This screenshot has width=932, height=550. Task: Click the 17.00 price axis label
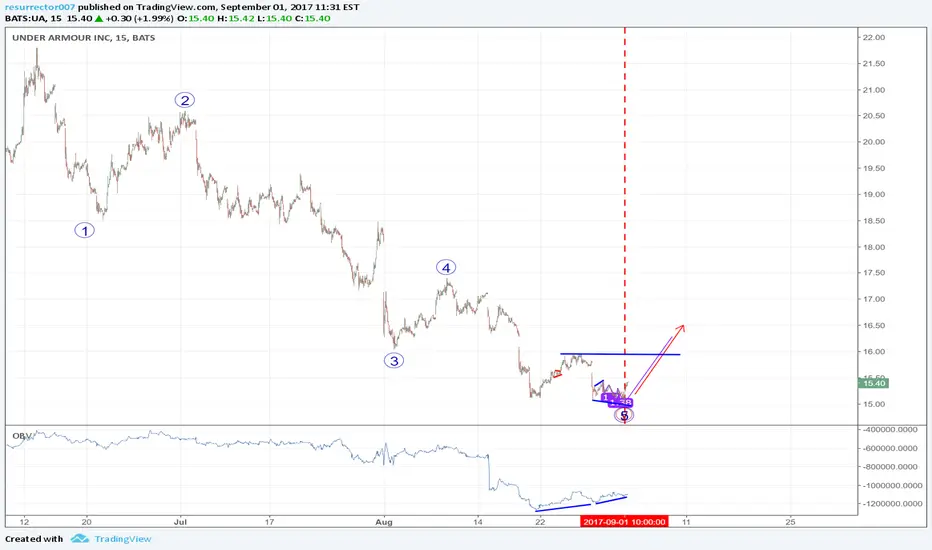click(874, 299)
